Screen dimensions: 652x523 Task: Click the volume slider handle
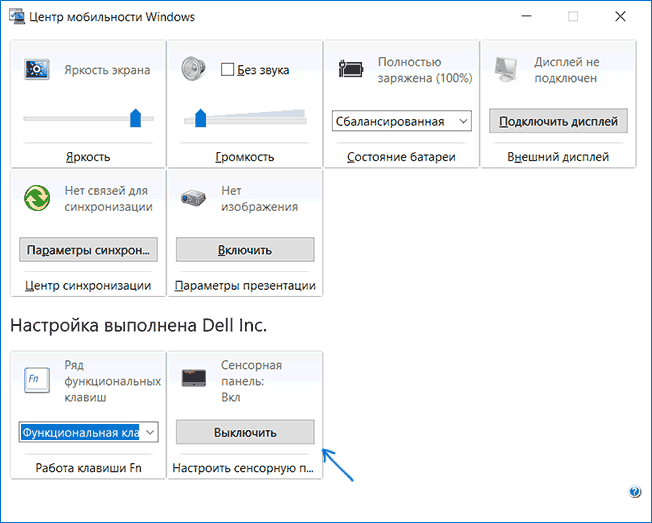tap(200, 119)
